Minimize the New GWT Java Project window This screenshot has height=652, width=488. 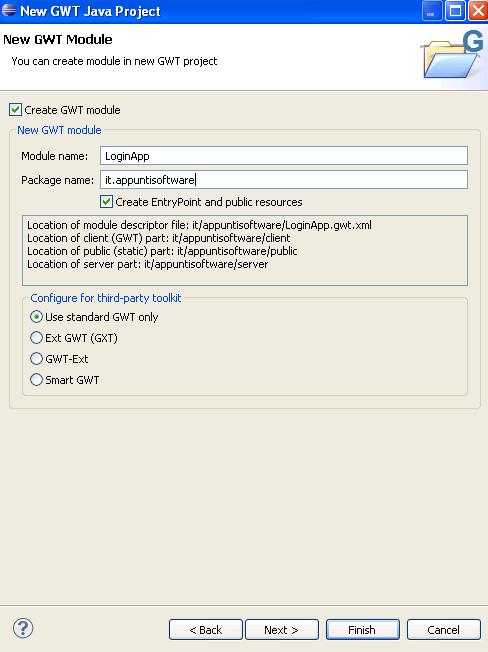[x=431, y=11]
